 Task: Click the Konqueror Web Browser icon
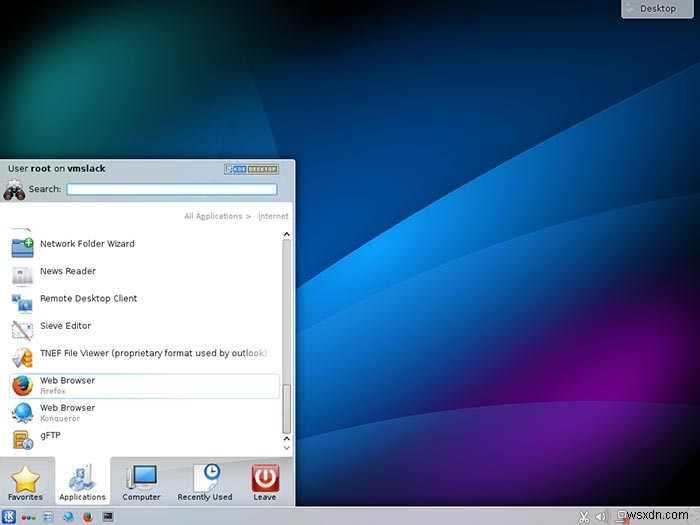click(22, 412)
